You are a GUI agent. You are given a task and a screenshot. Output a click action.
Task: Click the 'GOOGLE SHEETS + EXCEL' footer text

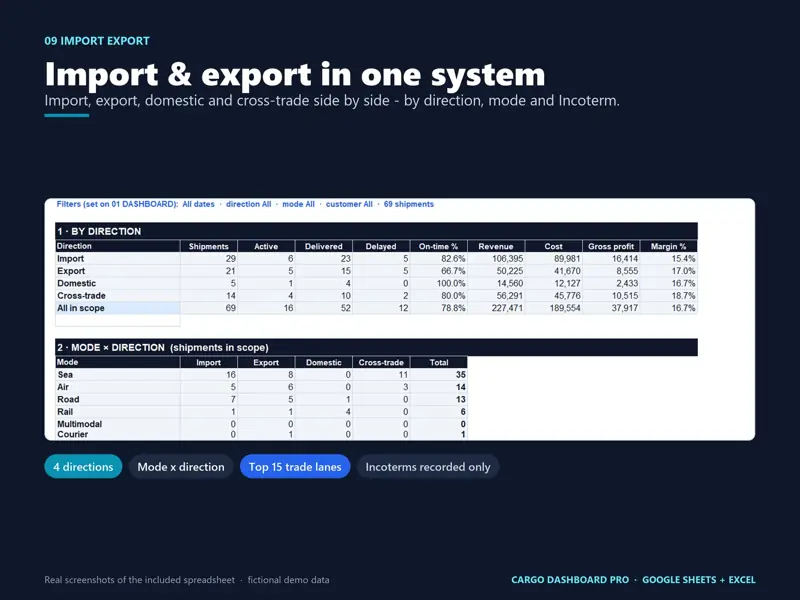click(698, 580)
